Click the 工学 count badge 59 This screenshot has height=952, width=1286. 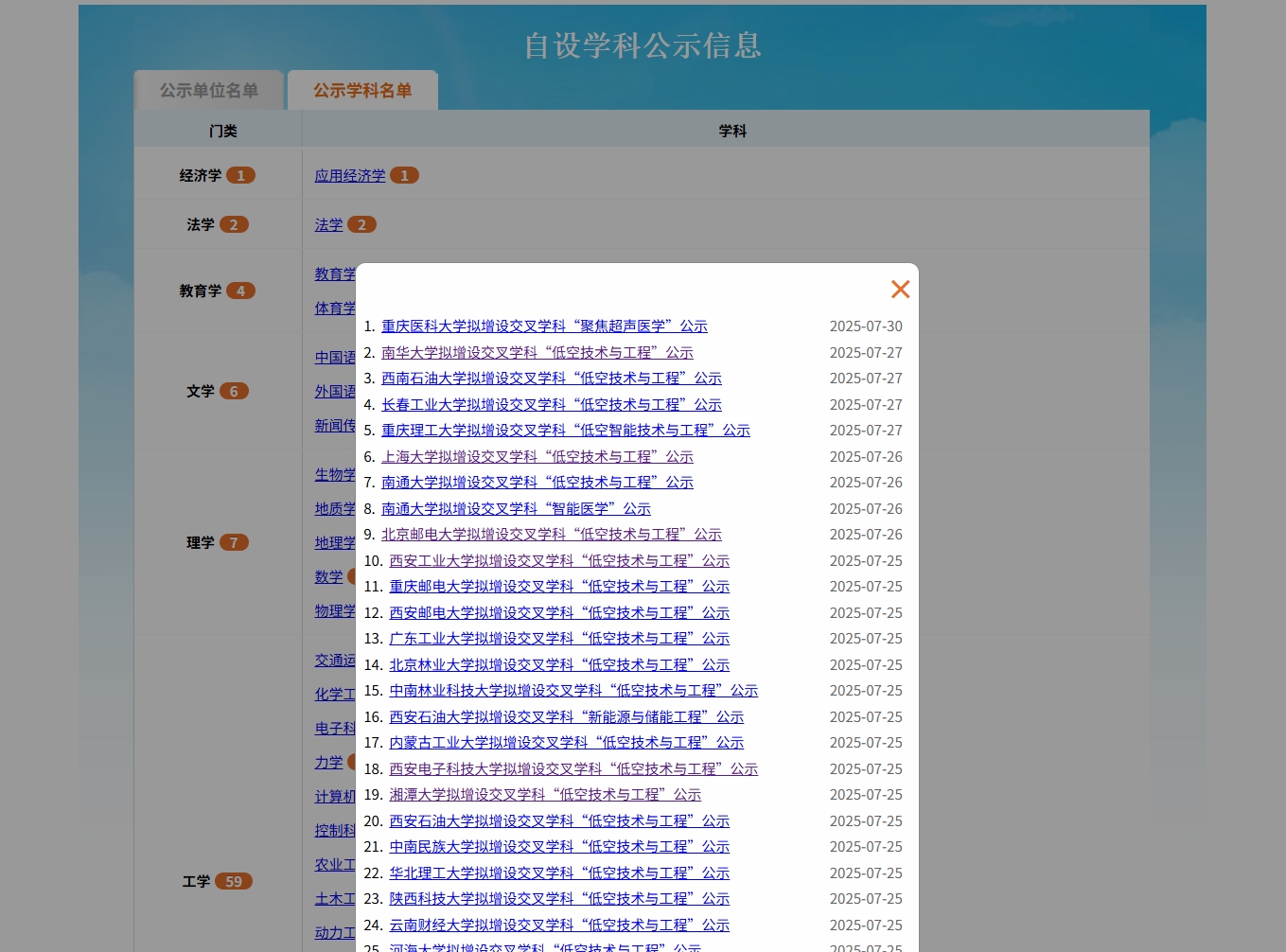[234, 882]
